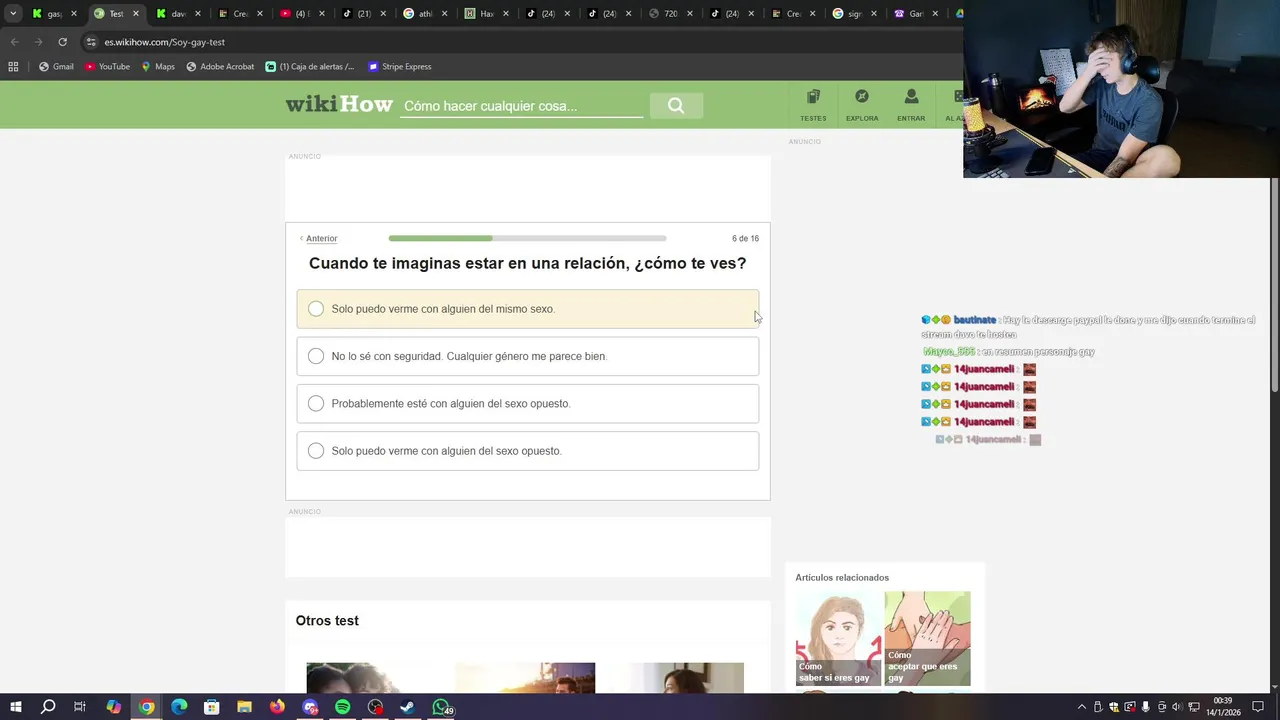Click 'Artículos relacionados' heading
Image resolution: width=1280 pixels, height=720 pixels.
tap(842, 578)
